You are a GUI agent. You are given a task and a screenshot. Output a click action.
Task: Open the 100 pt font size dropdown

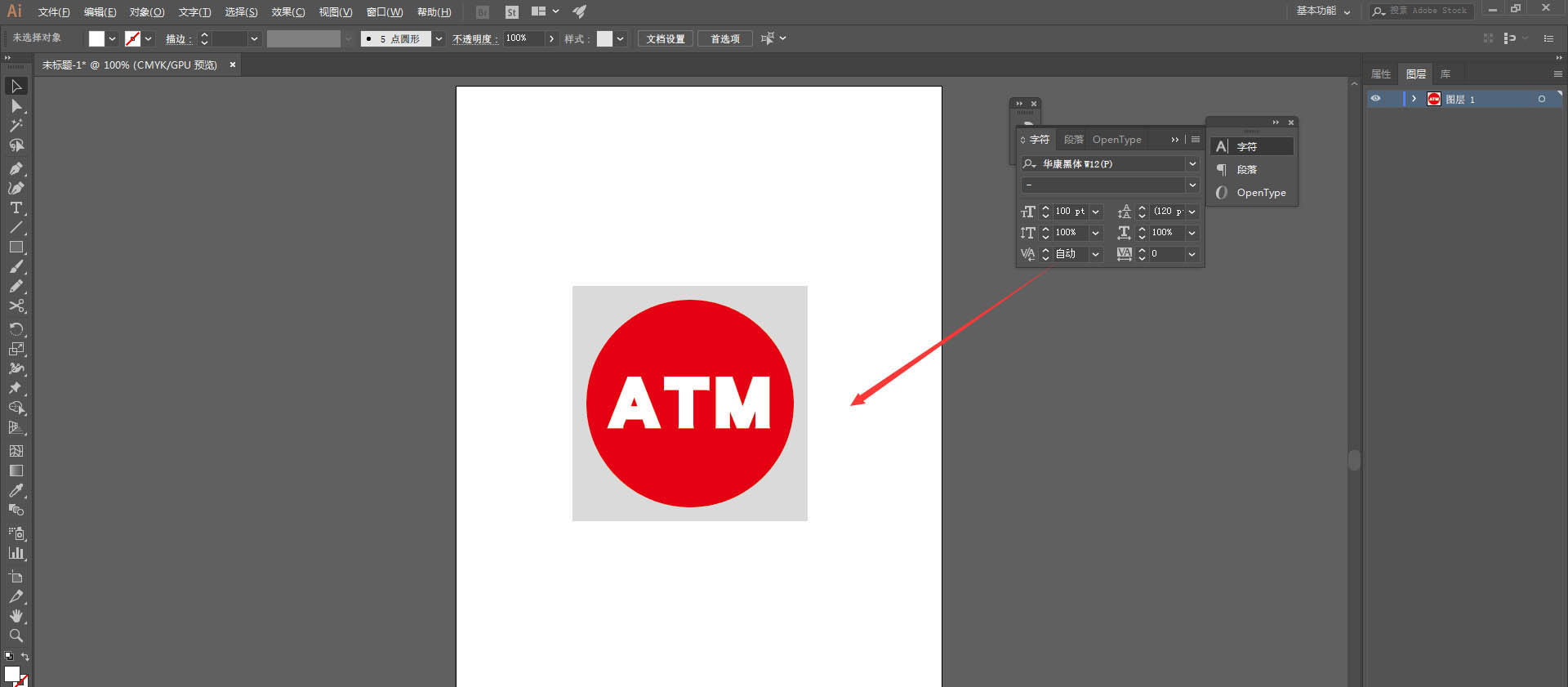tap(1096, 212)
